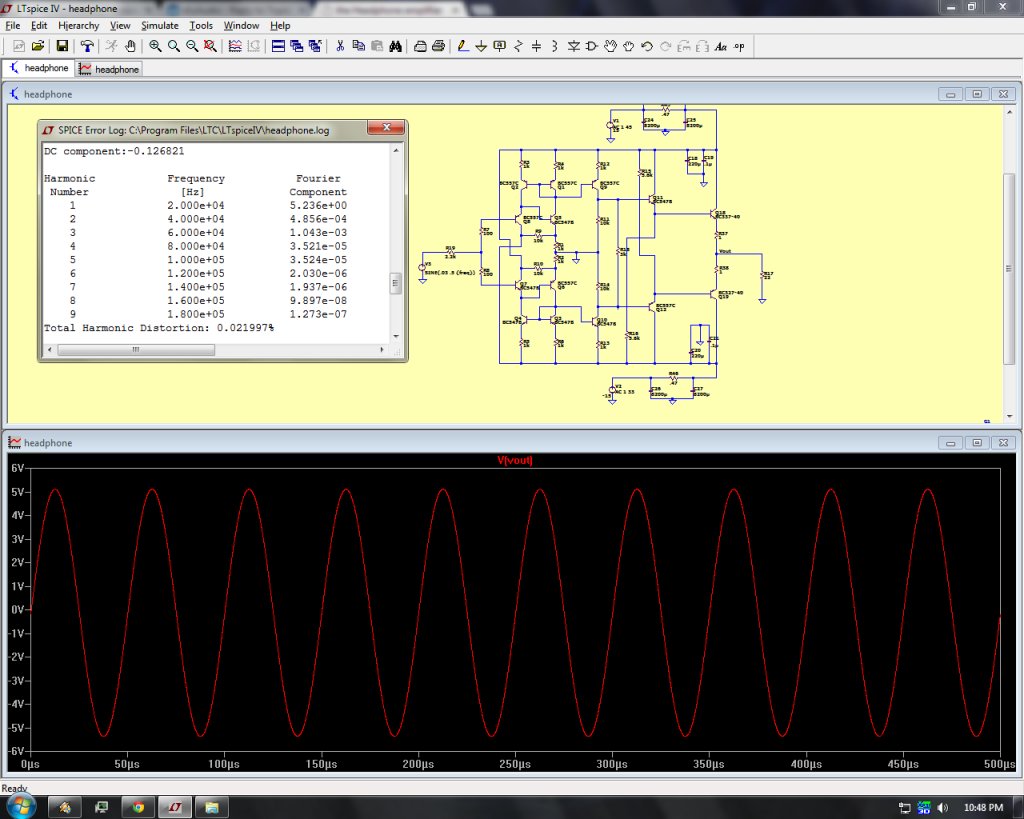Open the Help menu

(x=280, y=25)
